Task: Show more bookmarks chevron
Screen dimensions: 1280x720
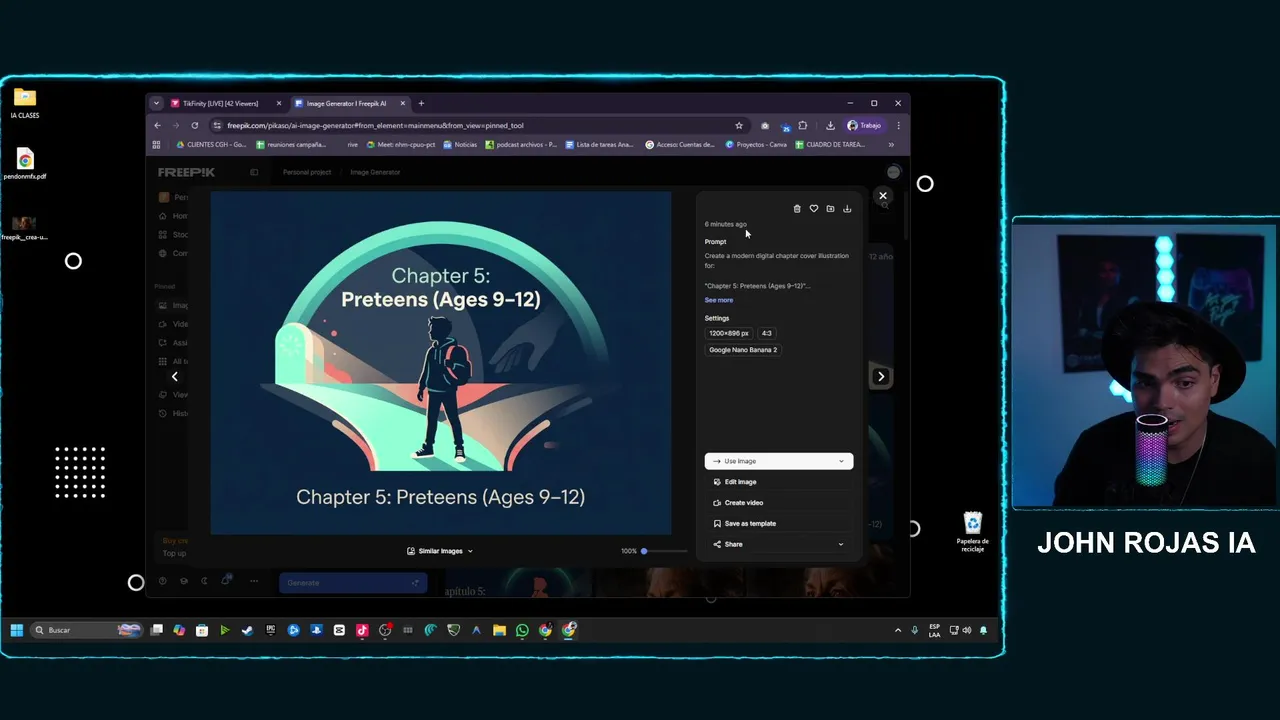Action: click(891, 144)
